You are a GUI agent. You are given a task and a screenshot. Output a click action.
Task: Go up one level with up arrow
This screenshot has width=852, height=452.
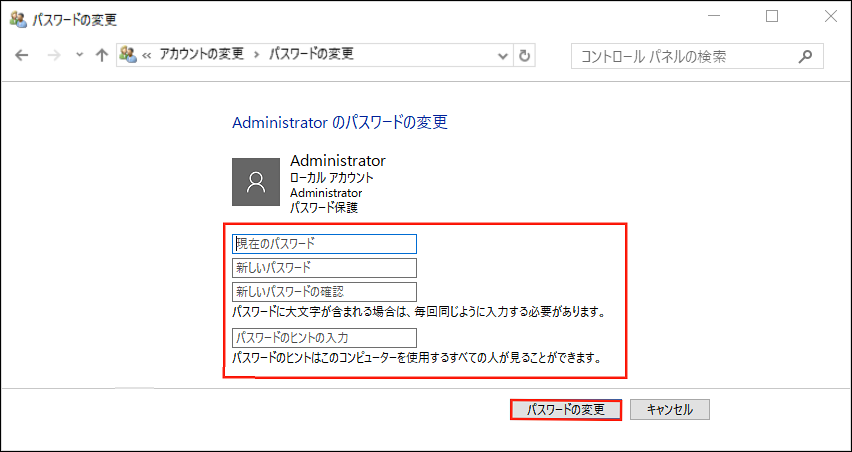100,55
